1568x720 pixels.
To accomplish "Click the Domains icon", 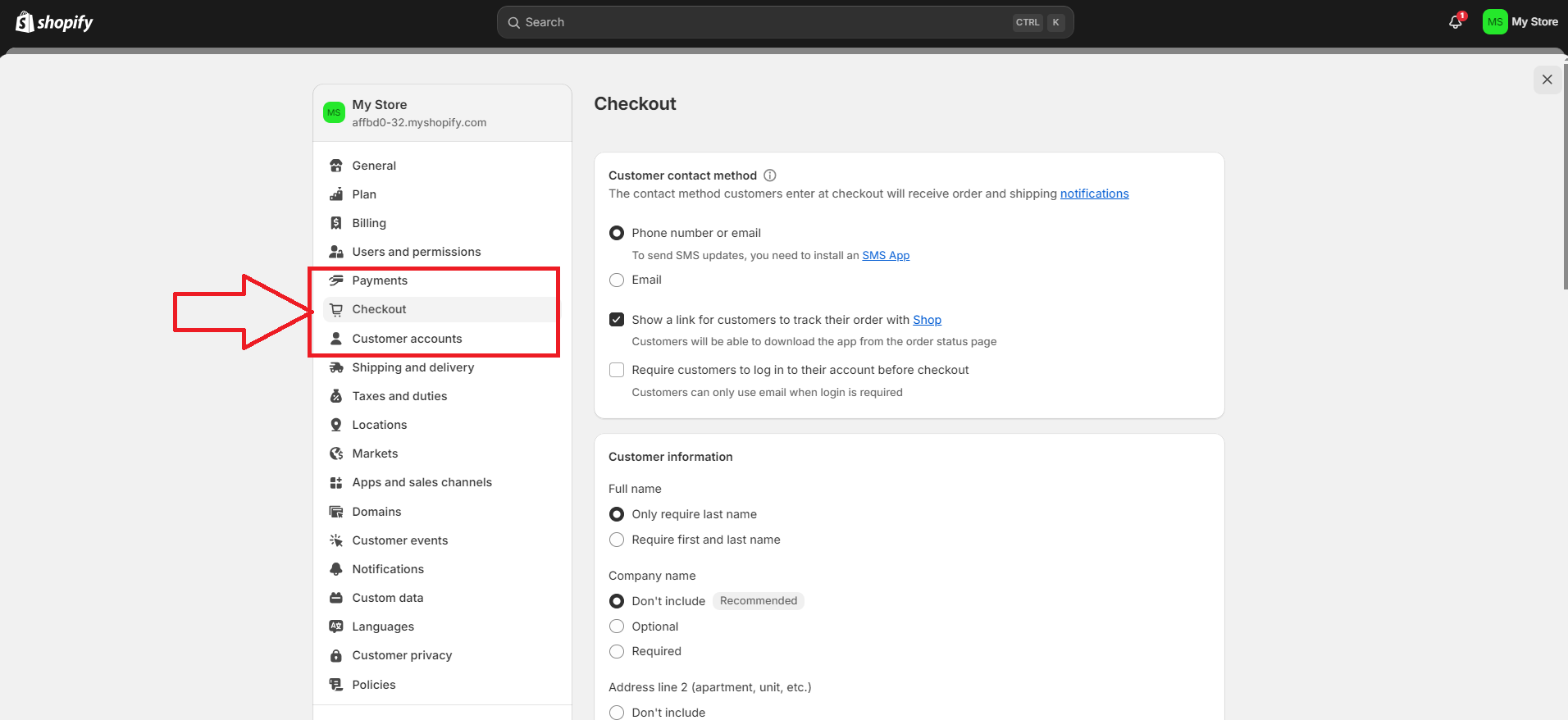I will click(x=336, y=512).
